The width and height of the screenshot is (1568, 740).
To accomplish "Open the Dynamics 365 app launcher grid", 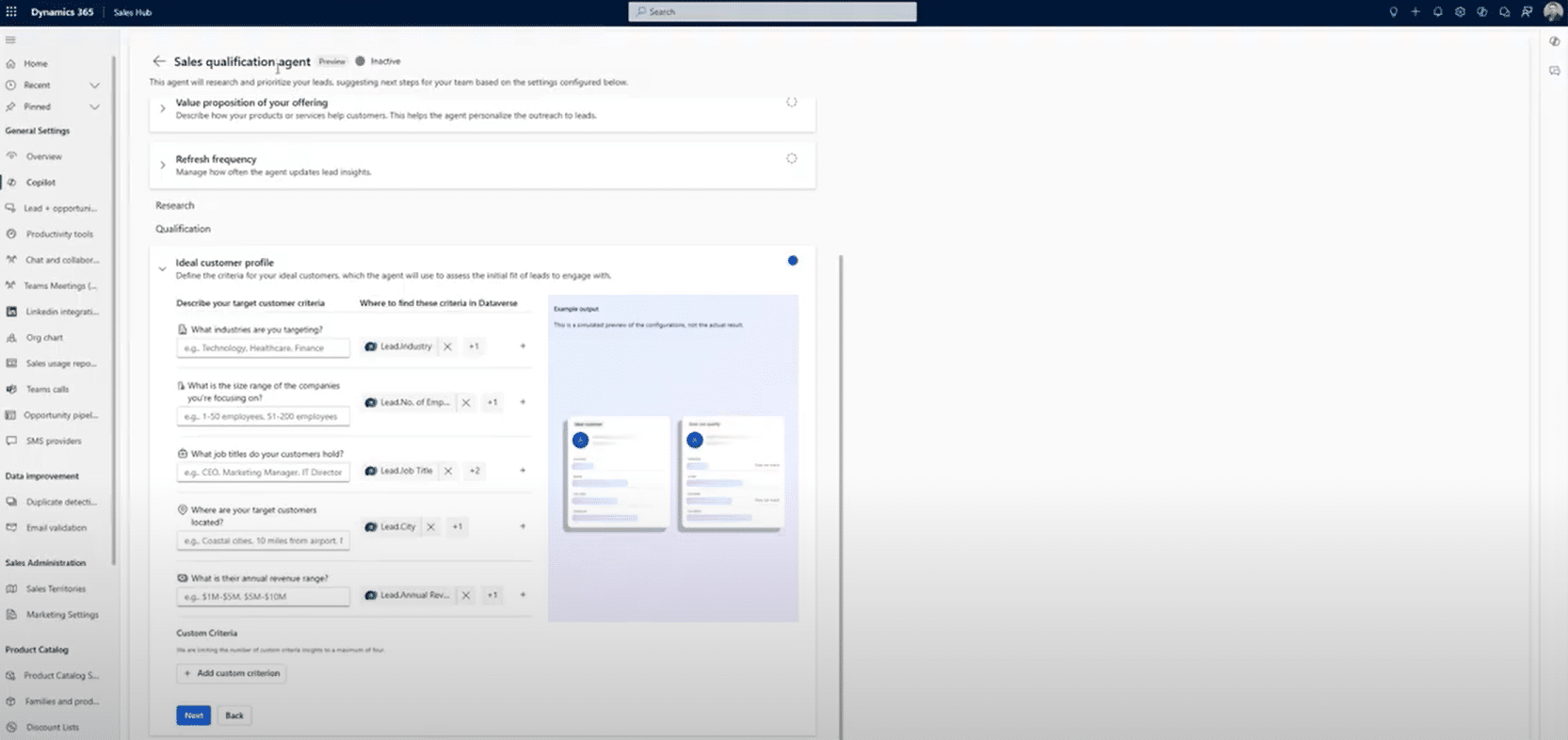I will click(11, 12).
